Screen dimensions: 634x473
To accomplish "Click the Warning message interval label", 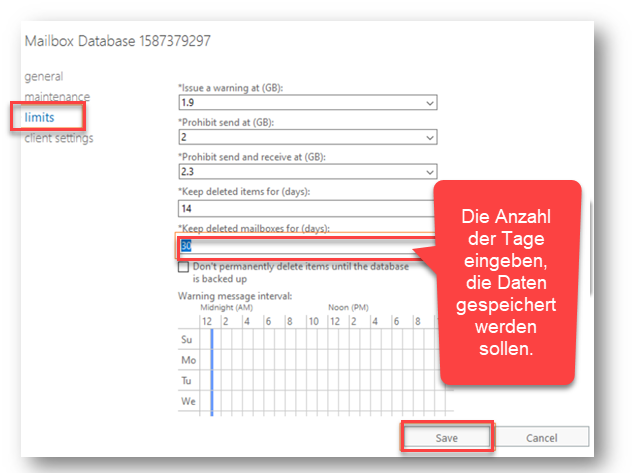I will click(x=235, y=296).
